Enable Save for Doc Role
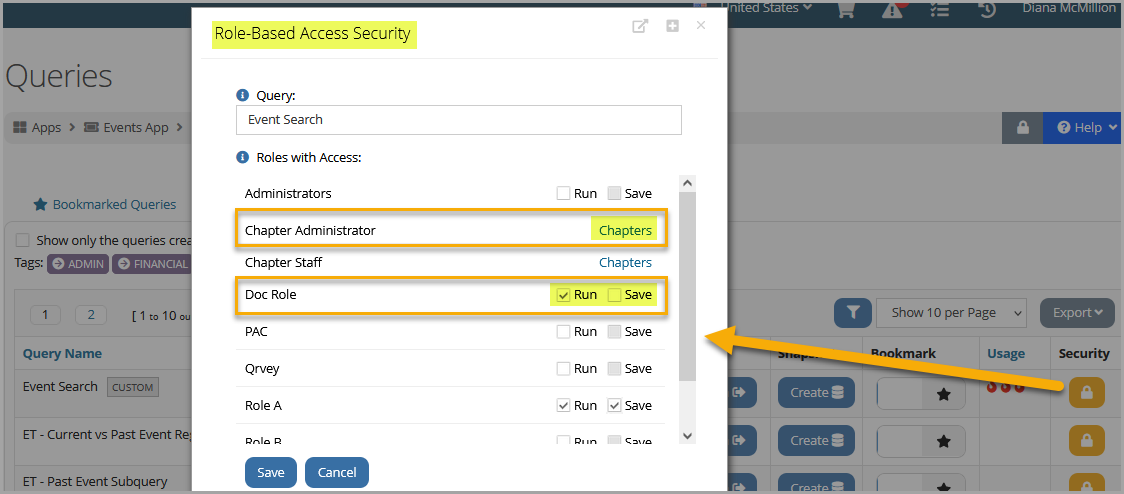1124x494 pixels. [x=614, y=295]
